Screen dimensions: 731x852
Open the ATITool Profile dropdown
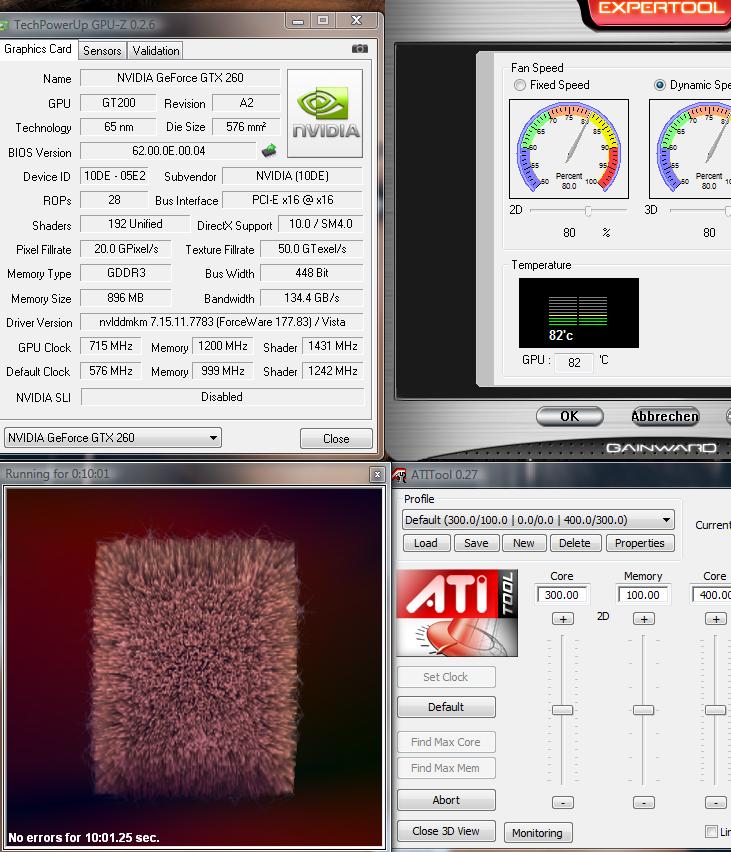click(x=538, y=520)
